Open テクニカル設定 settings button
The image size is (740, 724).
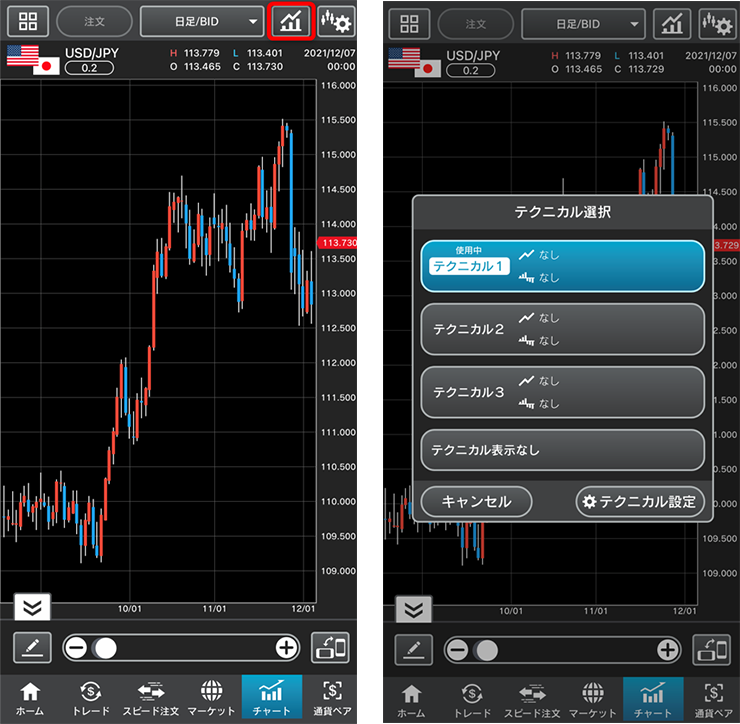click(x=640, y=501)
